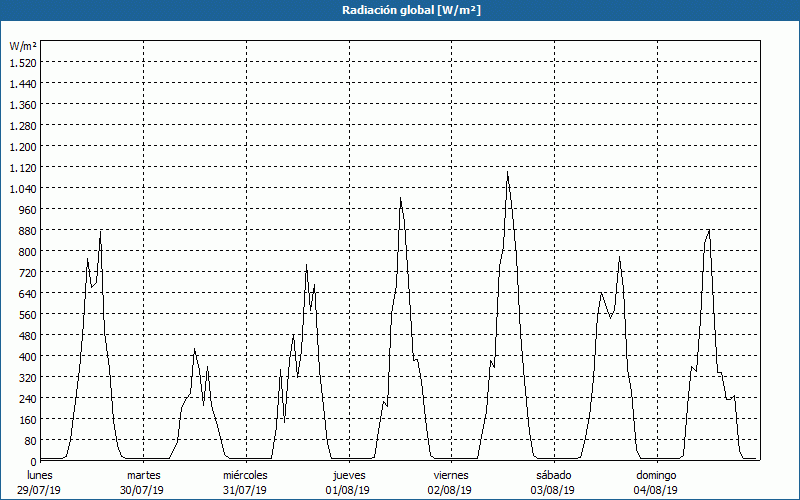
Task: Select the 1.200 y-axis value
Action: [23, 146]
